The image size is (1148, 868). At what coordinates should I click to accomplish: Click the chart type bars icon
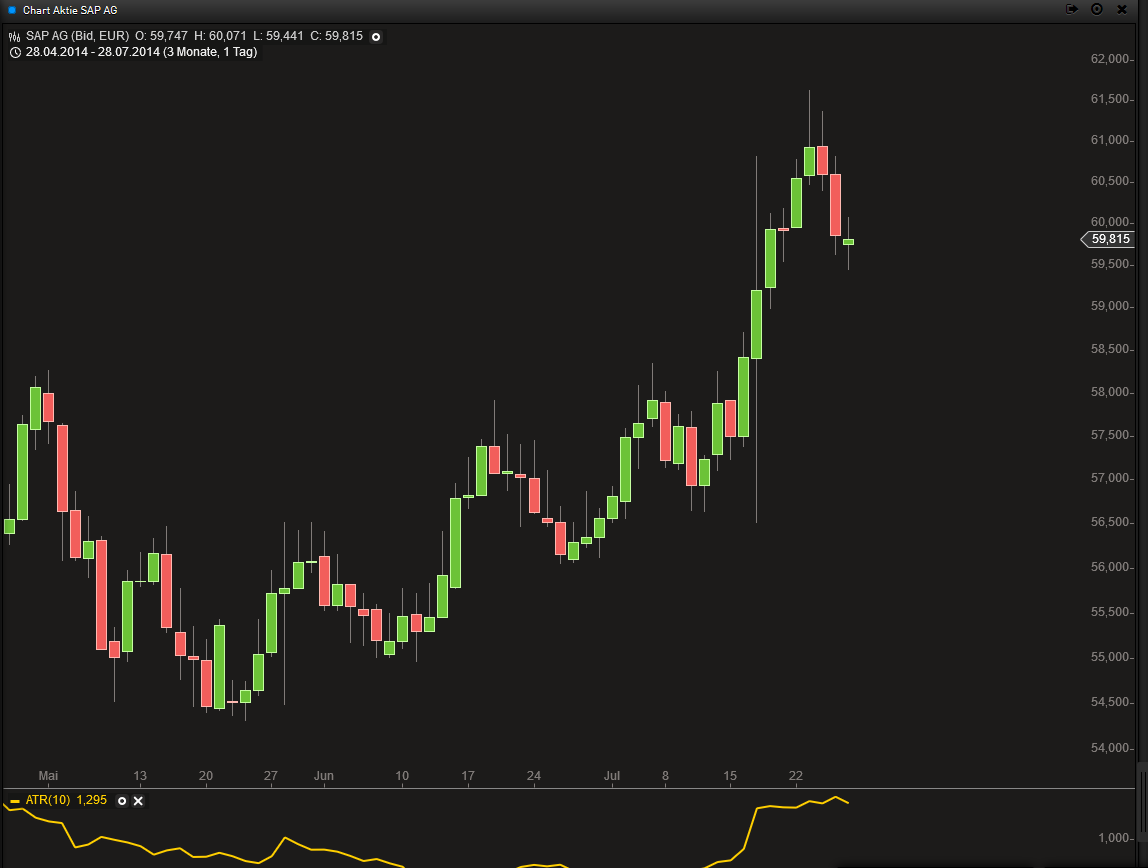[x=15, y=37]
